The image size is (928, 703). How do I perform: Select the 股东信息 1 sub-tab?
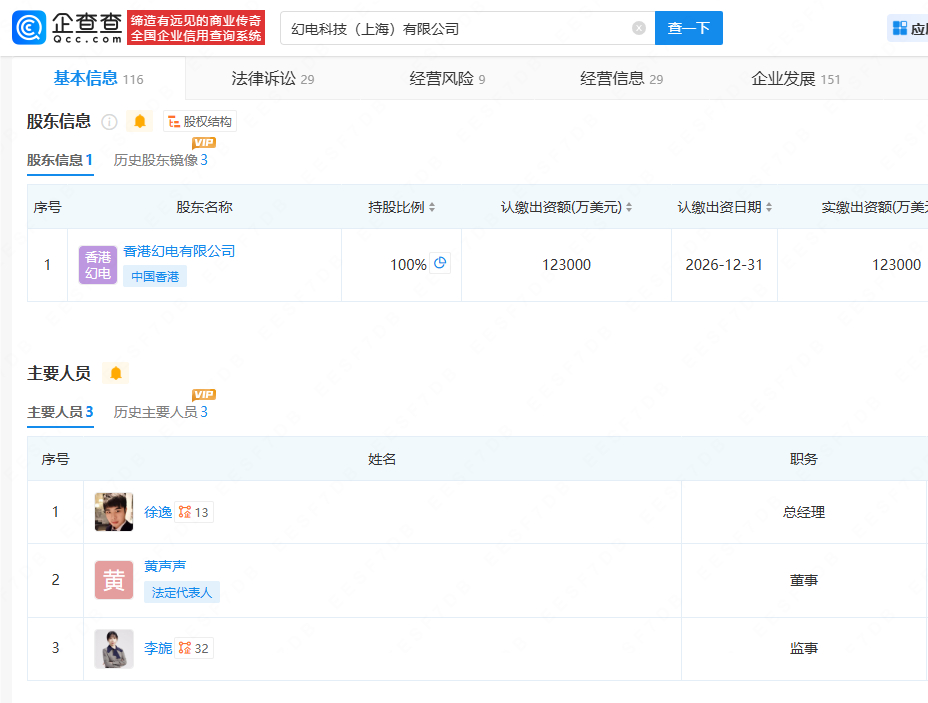point(60,160)
